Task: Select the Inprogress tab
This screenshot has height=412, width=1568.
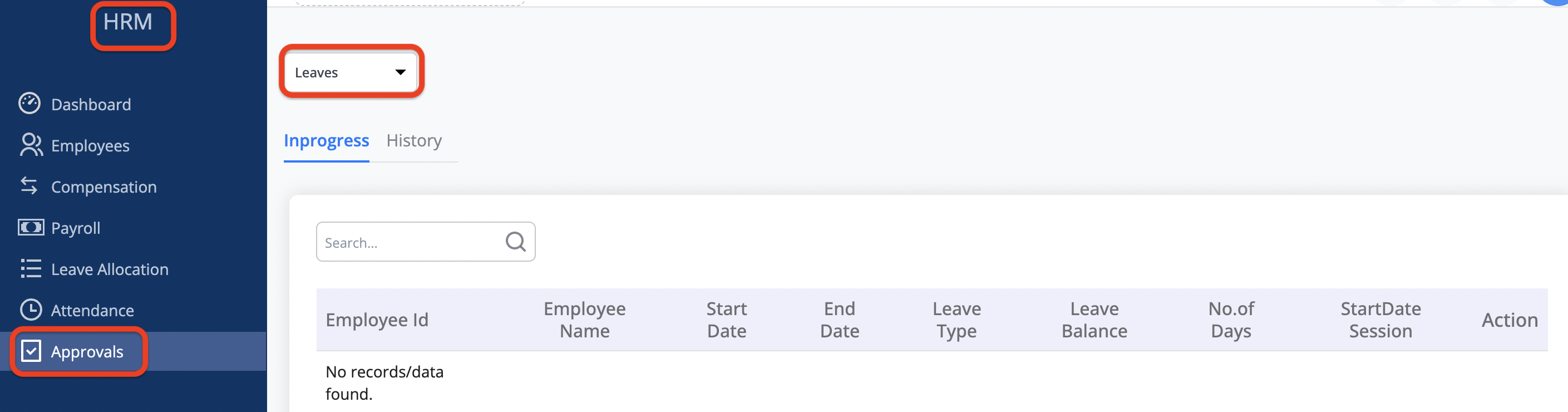Action: click(x=326, y=141)
